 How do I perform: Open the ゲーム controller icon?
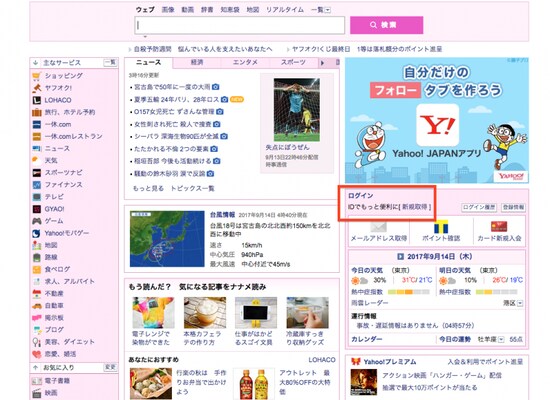36,221
